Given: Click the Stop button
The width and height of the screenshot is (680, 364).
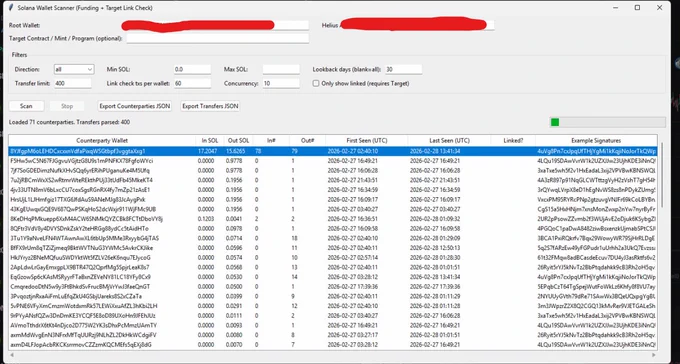Looking at the screenshot, I should pos(67,106).
